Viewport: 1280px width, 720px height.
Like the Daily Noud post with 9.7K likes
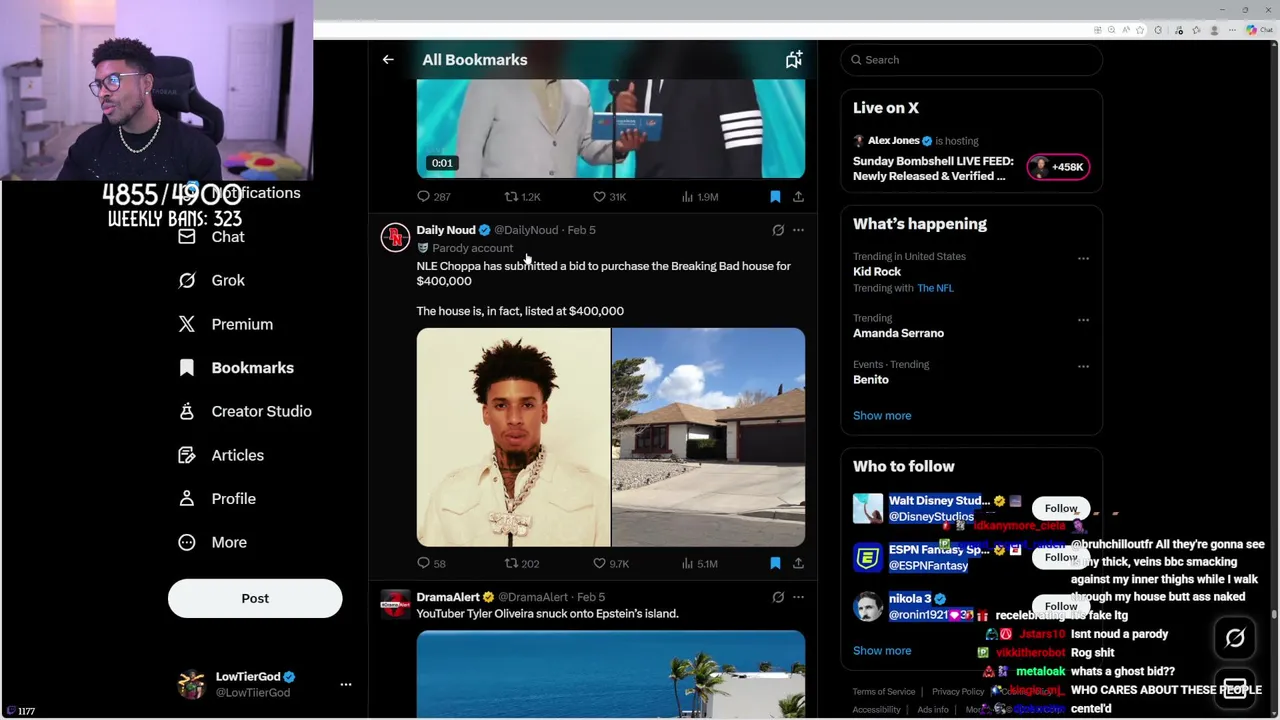click(610, 564)
